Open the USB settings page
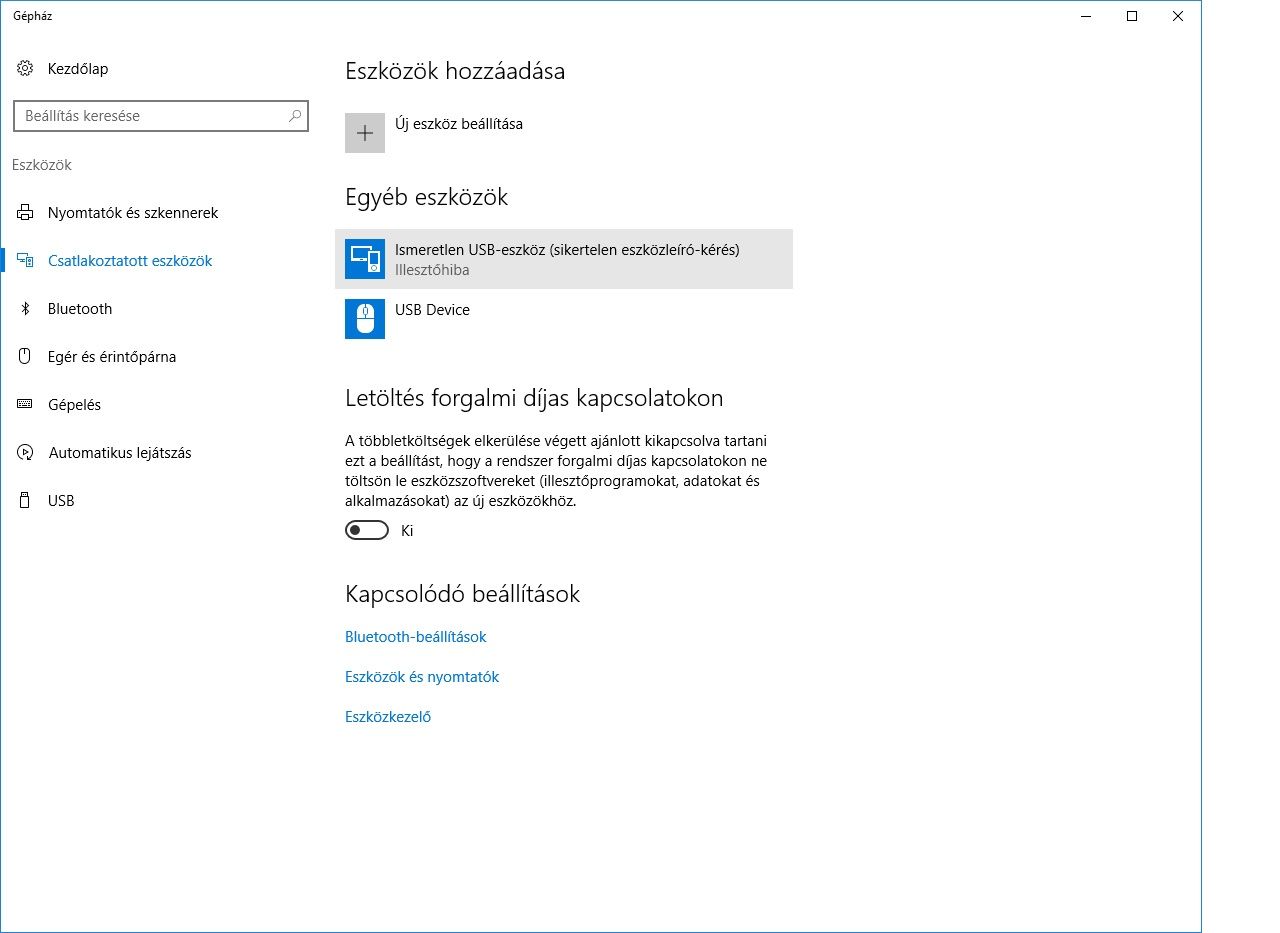The height and width of the screenshot is (933, 1280). coord(61,501)
